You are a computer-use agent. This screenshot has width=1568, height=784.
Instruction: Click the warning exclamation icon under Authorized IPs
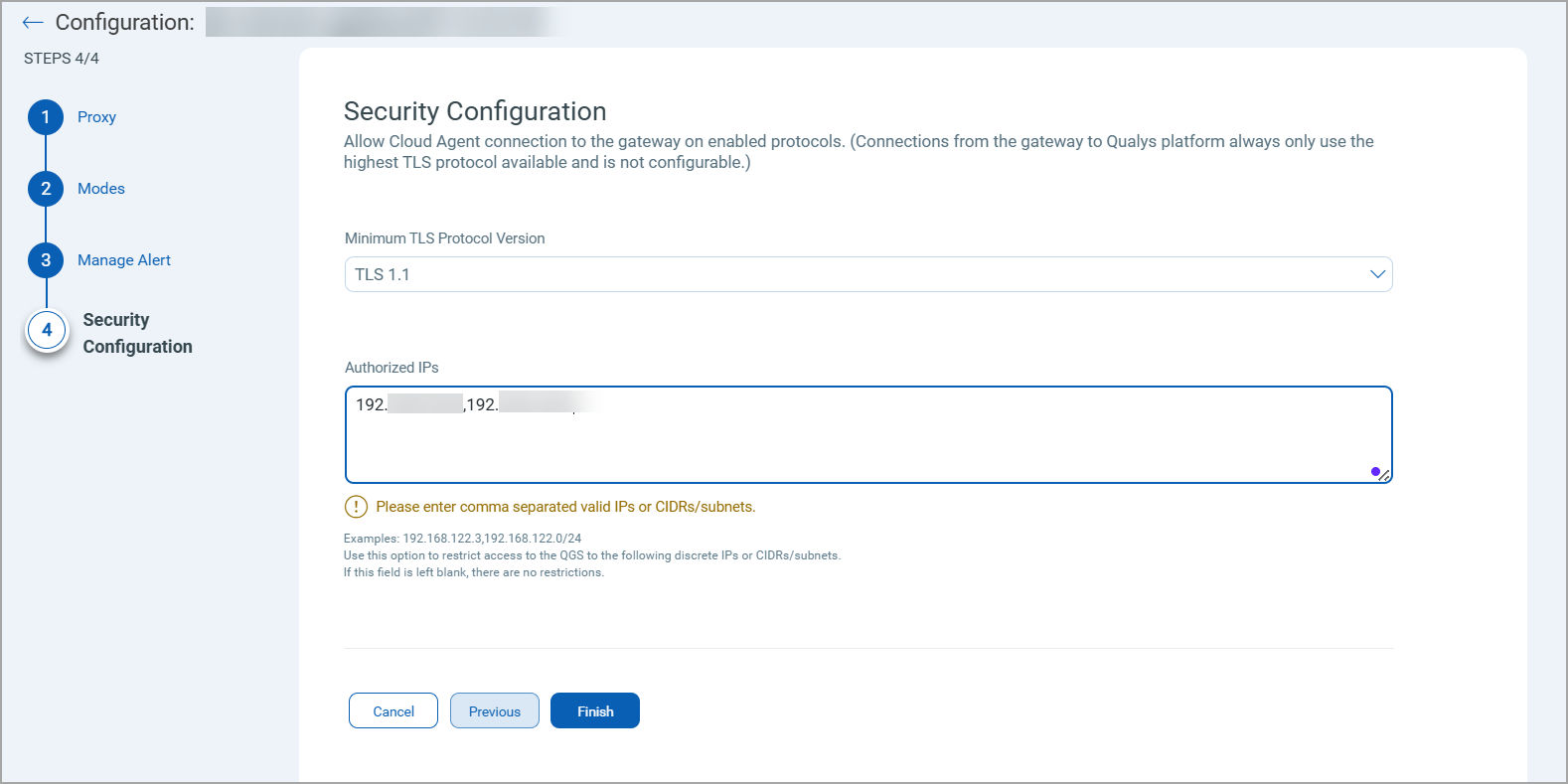click(x=356, y=507)
